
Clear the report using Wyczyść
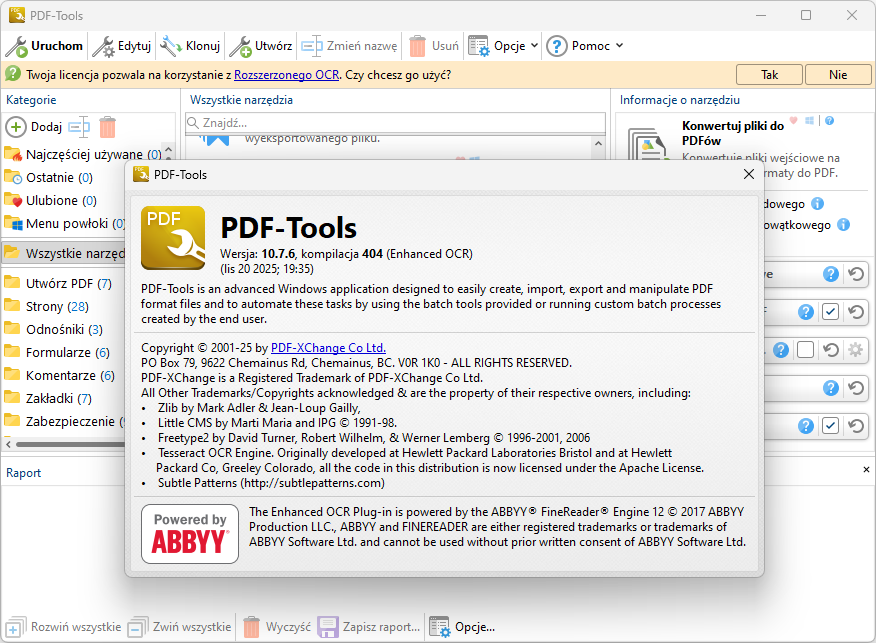[x=277, y=627]
